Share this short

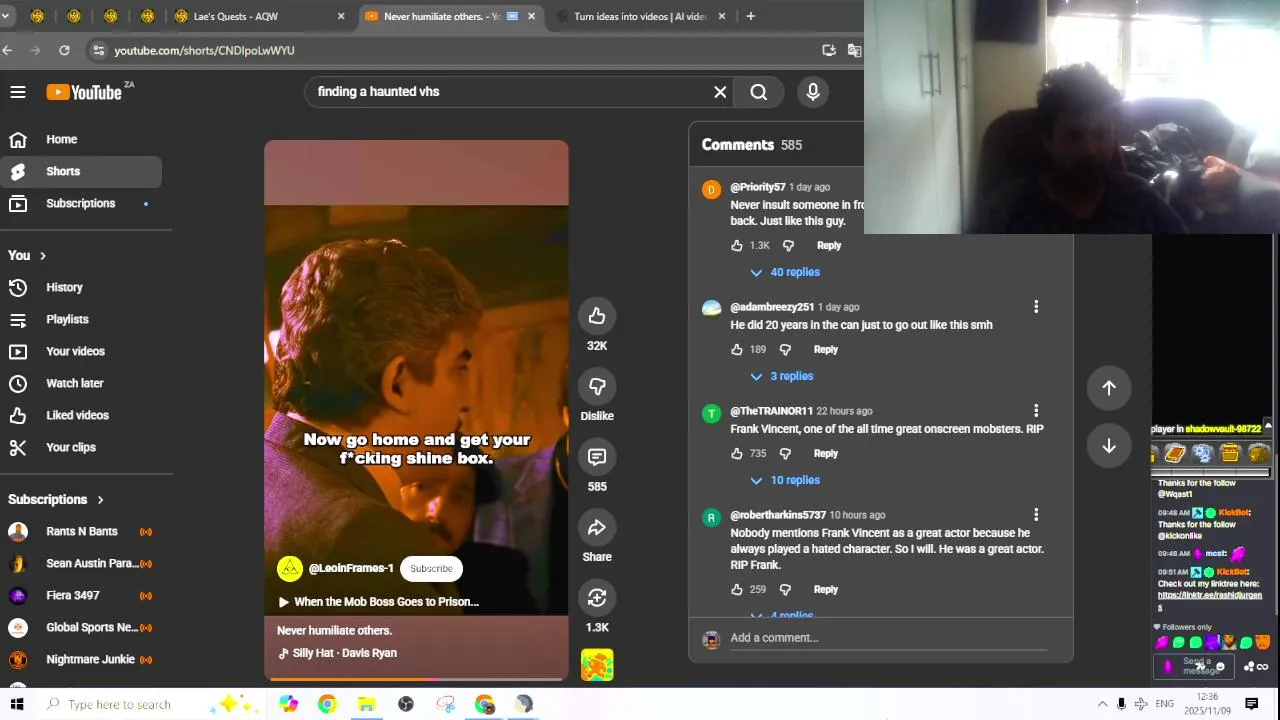pyautogui.click(x=597, y=527)
